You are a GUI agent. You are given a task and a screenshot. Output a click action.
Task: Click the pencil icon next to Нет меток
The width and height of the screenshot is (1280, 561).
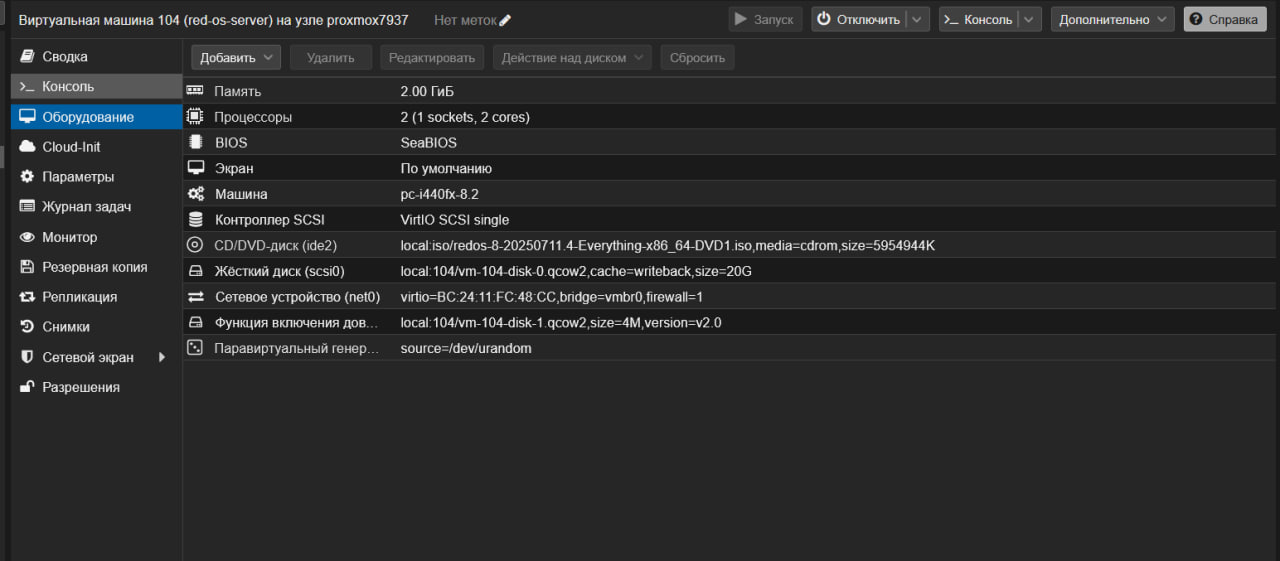tap(505, 20)
